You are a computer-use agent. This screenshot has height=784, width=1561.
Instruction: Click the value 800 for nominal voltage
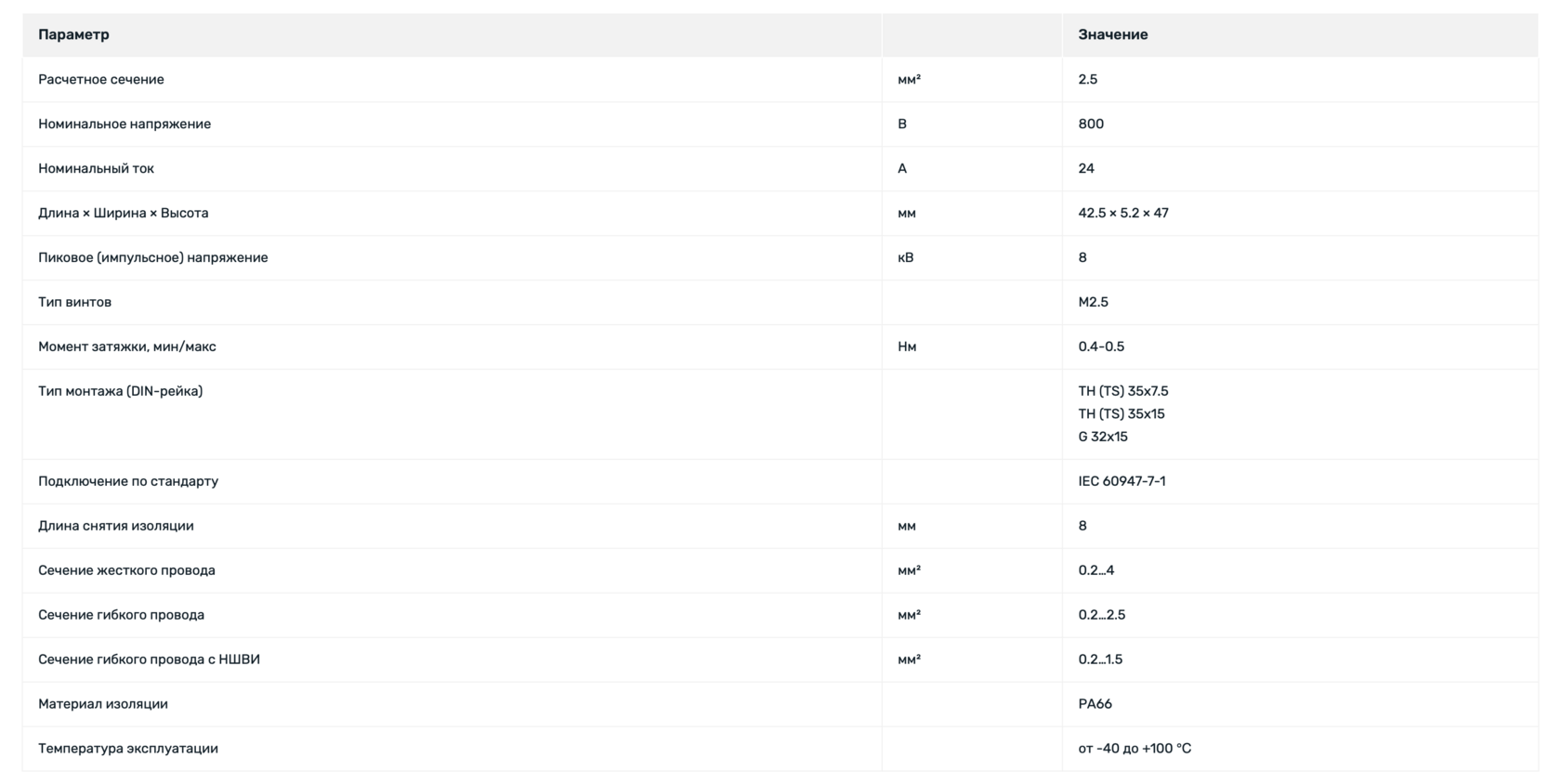(1091, 124)
